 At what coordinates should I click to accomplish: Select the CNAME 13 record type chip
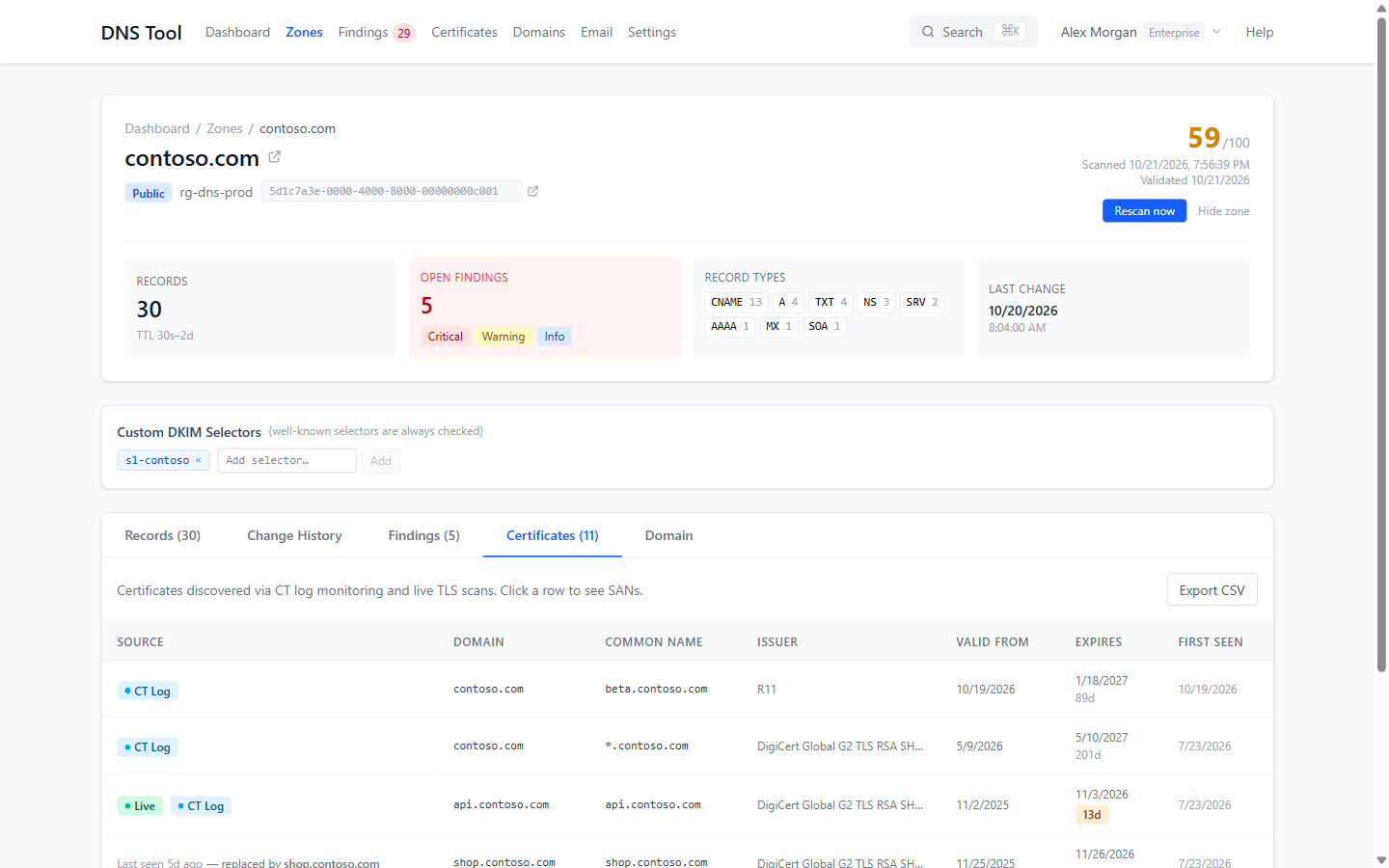point(737,302)
